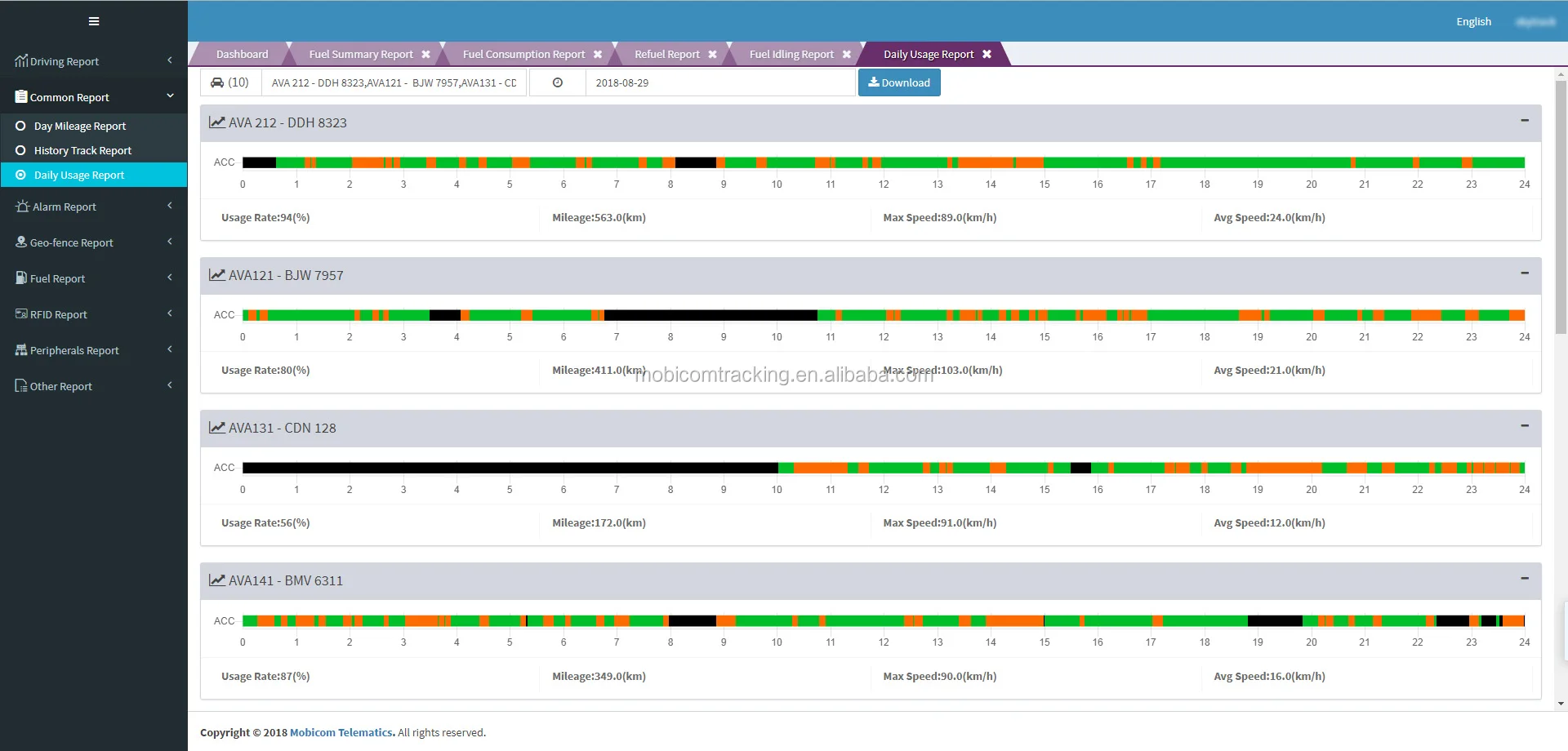Open the Mobicom Telematics footer link

pos(341,732)
